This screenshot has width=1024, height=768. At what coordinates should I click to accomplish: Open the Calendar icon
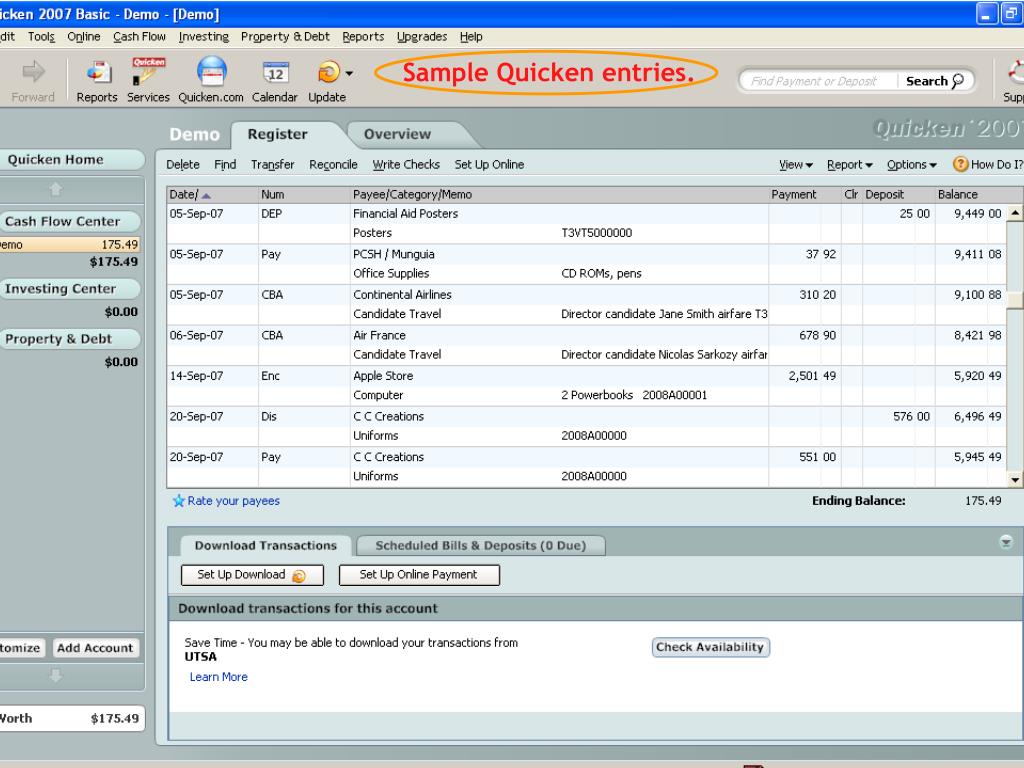[276, 72]
